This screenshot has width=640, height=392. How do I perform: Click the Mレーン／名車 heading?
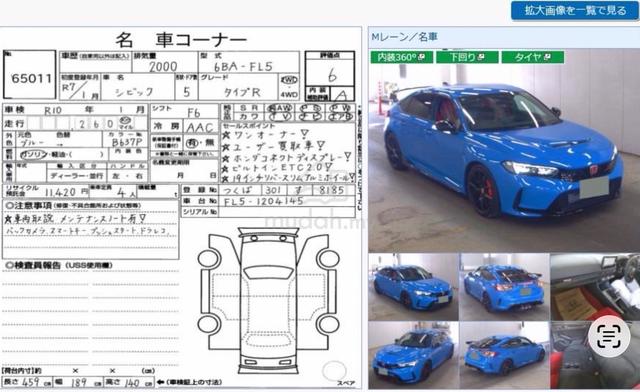pos(404,37)
